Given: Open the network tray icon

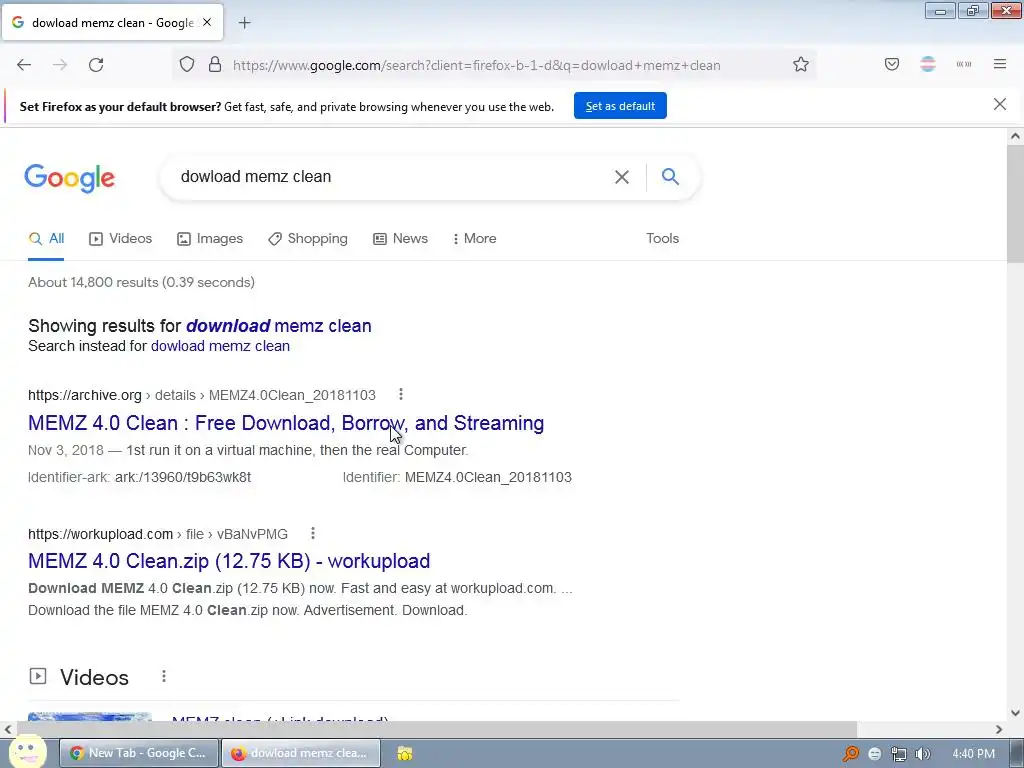Looking at the screenshot, I should 899,754.
